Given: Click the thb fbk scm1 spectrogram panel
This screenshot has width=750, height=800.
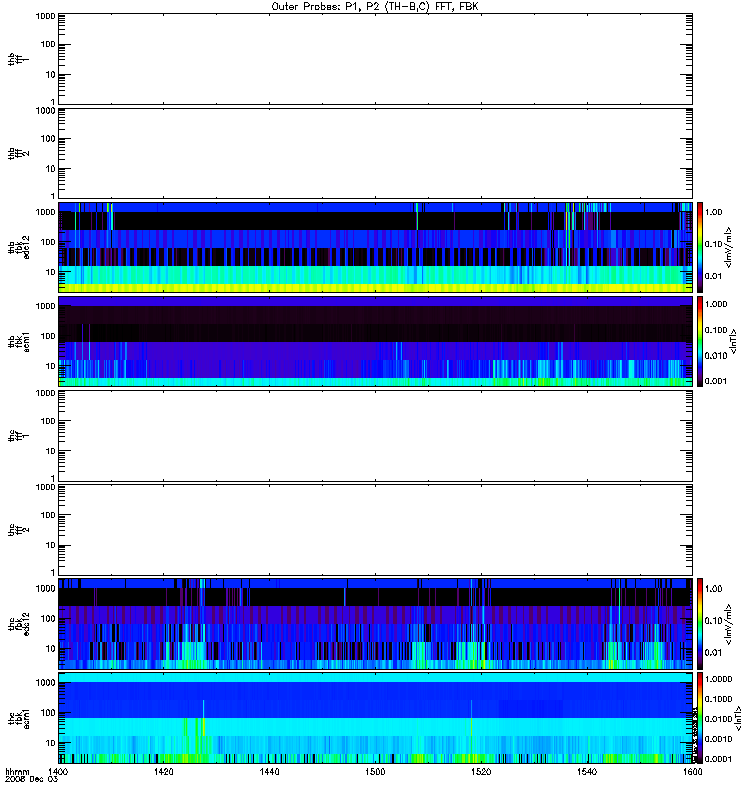Looking at the screenshot, I should pyautogui.click(x=375, y=342).
